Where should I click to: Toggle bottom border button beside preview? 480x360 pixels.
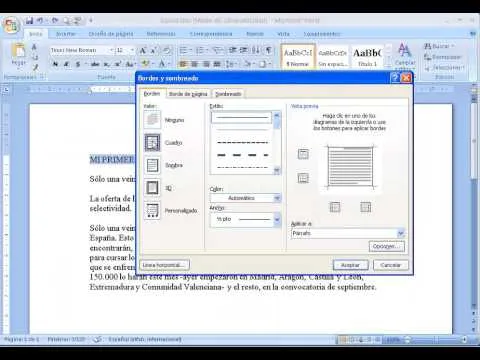click(303, 178)
